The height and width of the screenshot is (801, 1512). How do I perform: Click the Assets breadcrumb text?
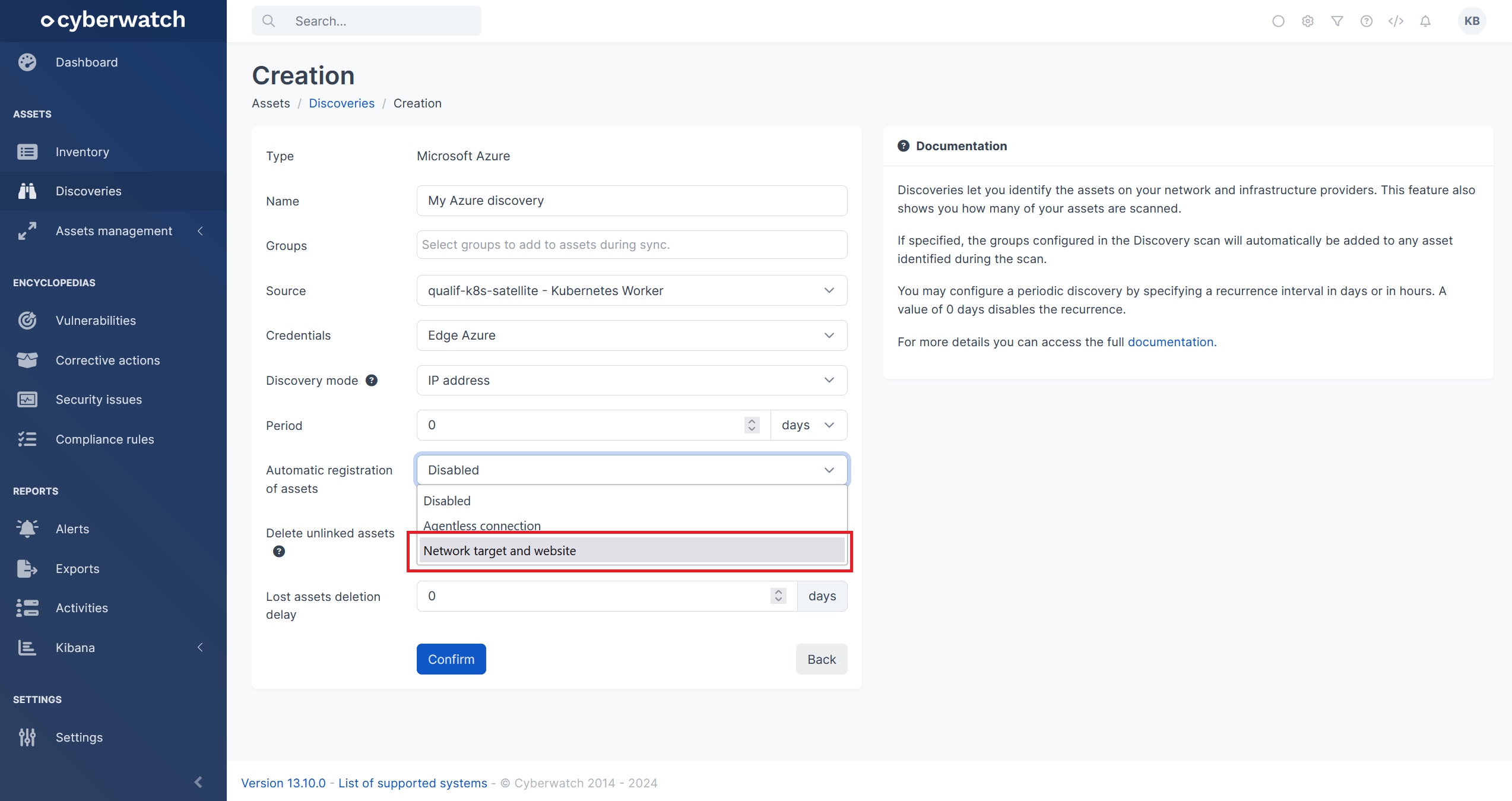click(271, 103)
